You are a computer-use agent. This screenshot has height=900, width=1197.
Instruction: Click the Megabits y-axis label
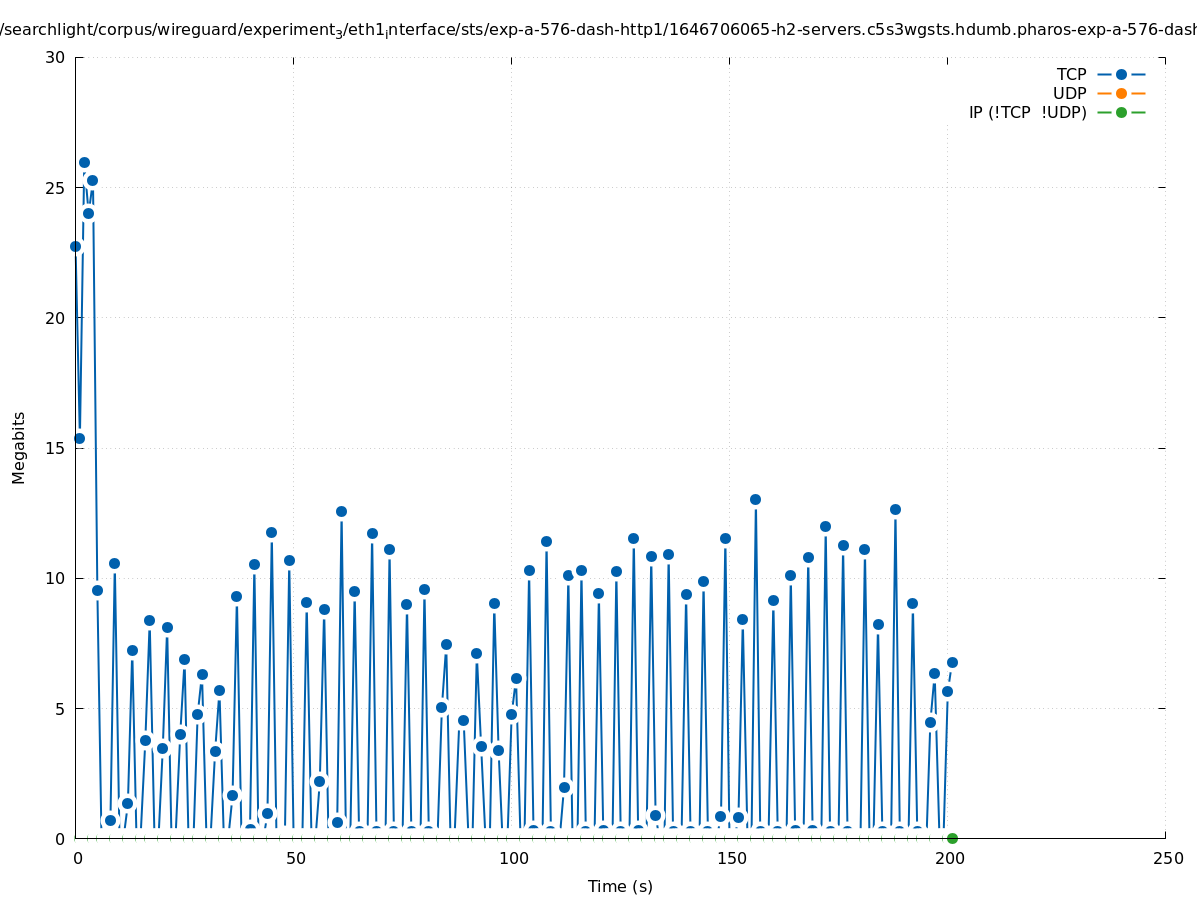pyautogui.click(x=19, y=447)
